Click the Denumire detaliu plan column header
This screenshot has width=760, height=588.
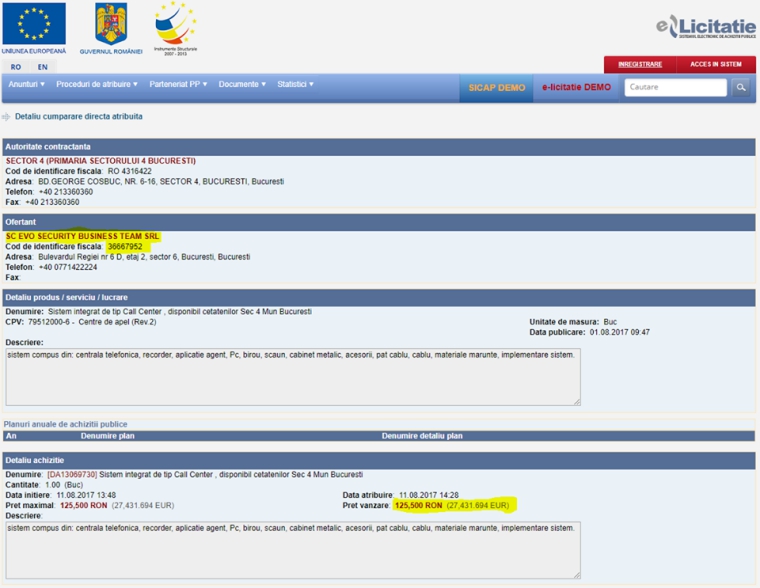[x=422, y=436]
